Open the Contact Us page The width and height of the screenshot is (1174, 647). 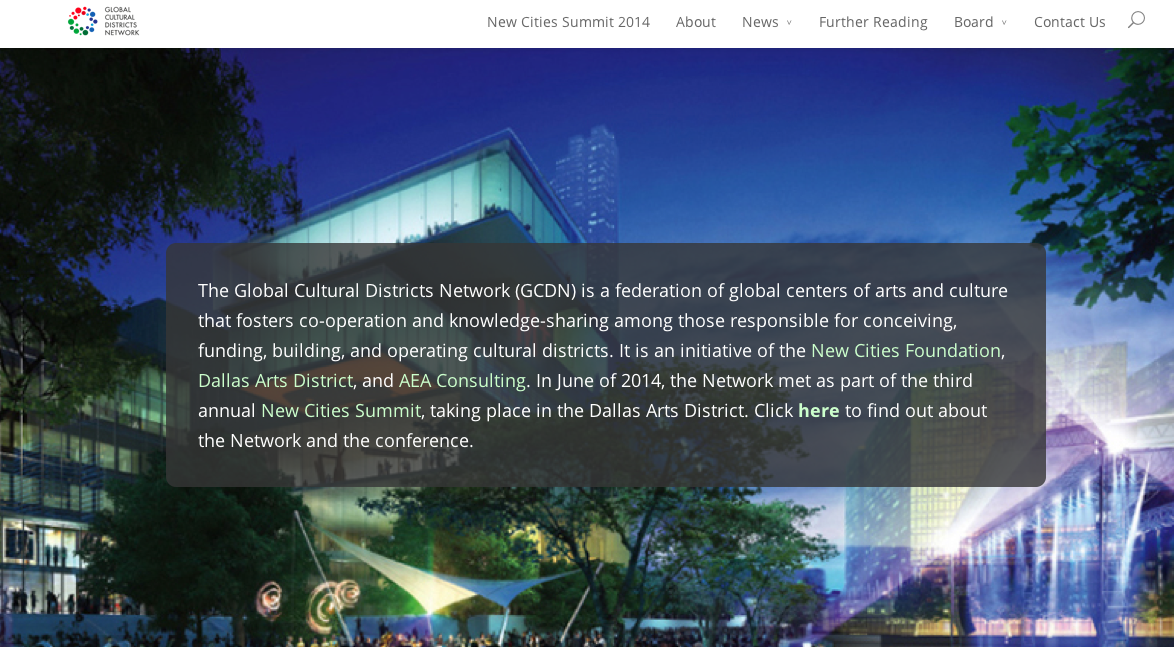(x=1069, y=22)
